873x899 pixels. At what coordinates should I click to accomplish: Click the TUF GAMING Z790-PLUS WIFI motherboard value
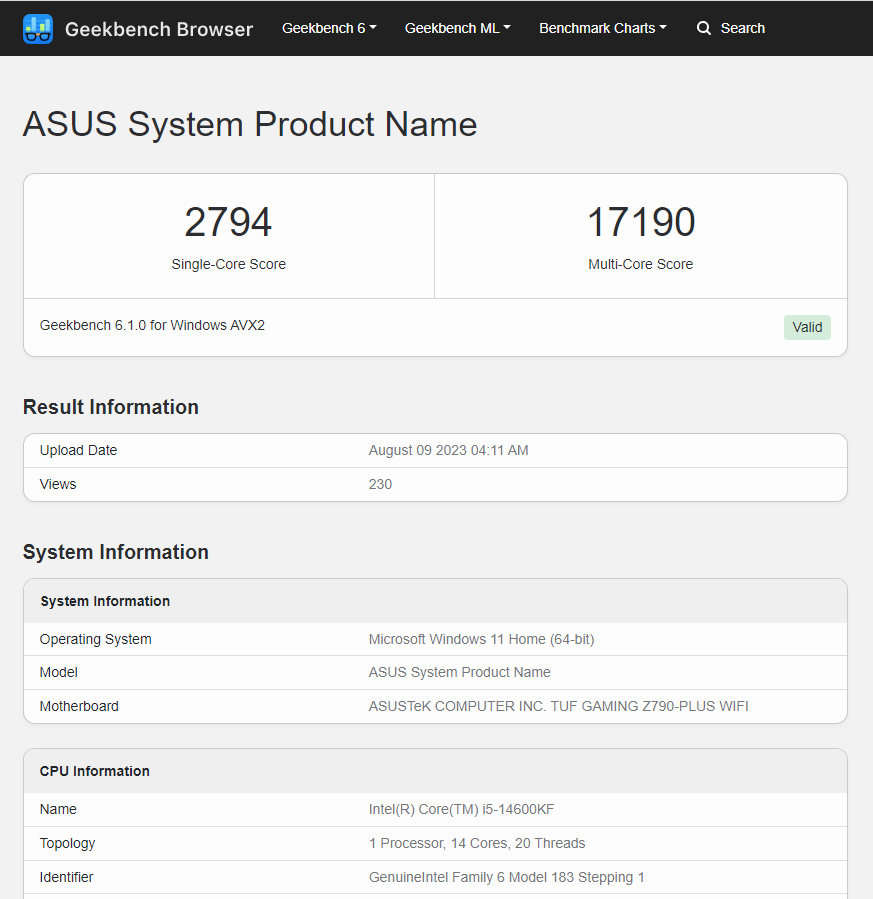coord(558,706)
